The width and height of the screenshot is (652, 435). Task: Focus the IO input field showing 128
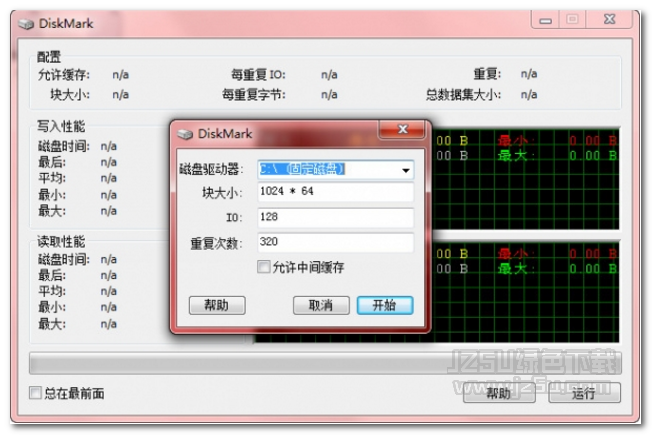(336, 217)
